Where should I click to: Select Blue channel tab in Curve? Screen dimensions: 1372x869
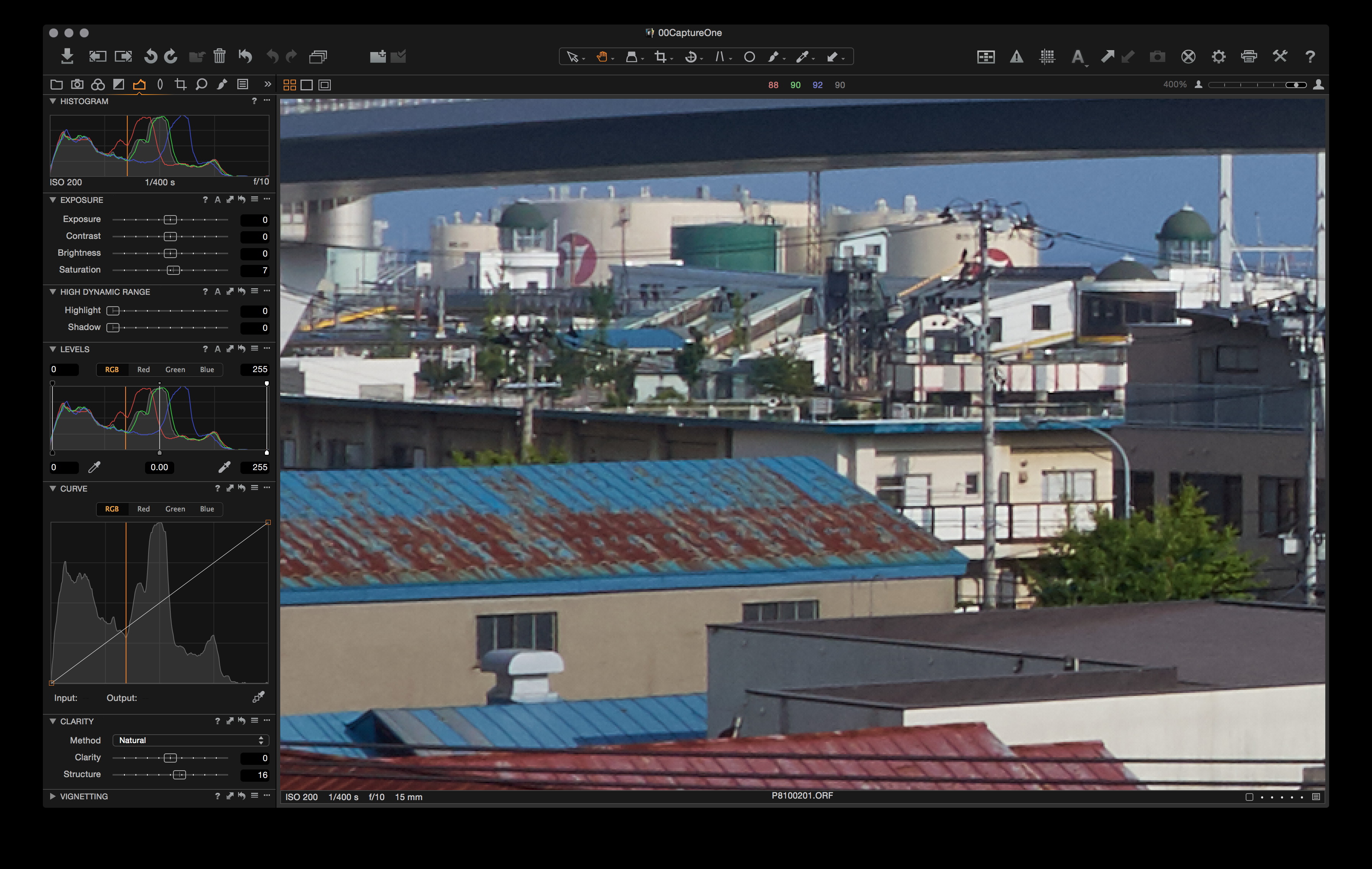pos(207,509)
